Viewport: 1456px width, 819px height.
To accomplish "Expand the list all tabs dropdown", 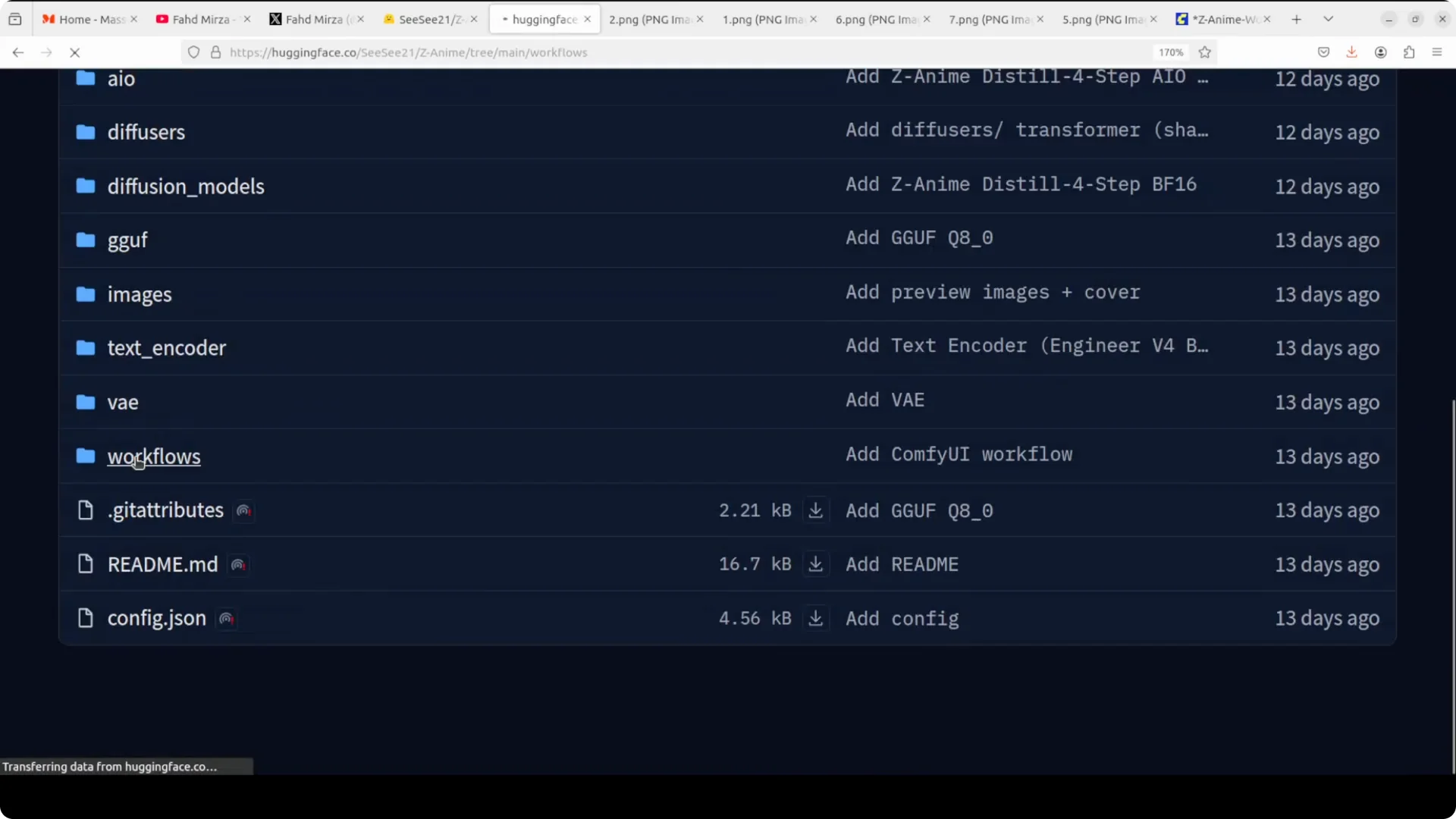I will [x=1329, y=19].
